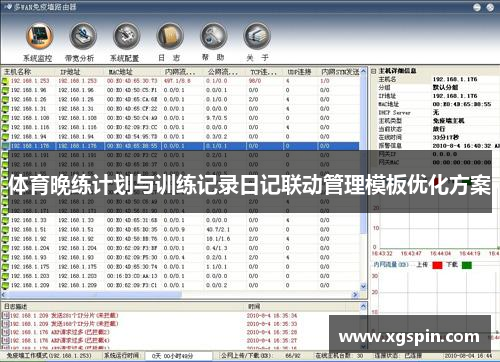Click status bar 免疫墙工作模式 entry
500x362 pixels.
coord(49,356)
